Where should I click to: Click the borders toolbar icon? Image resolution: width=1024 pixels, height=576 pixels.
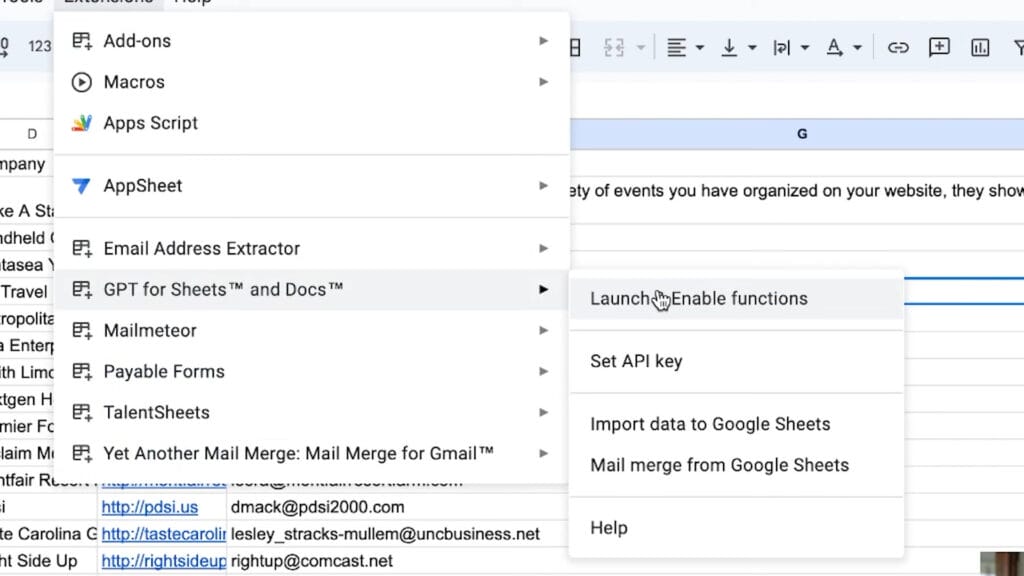(x=575, y=48)
